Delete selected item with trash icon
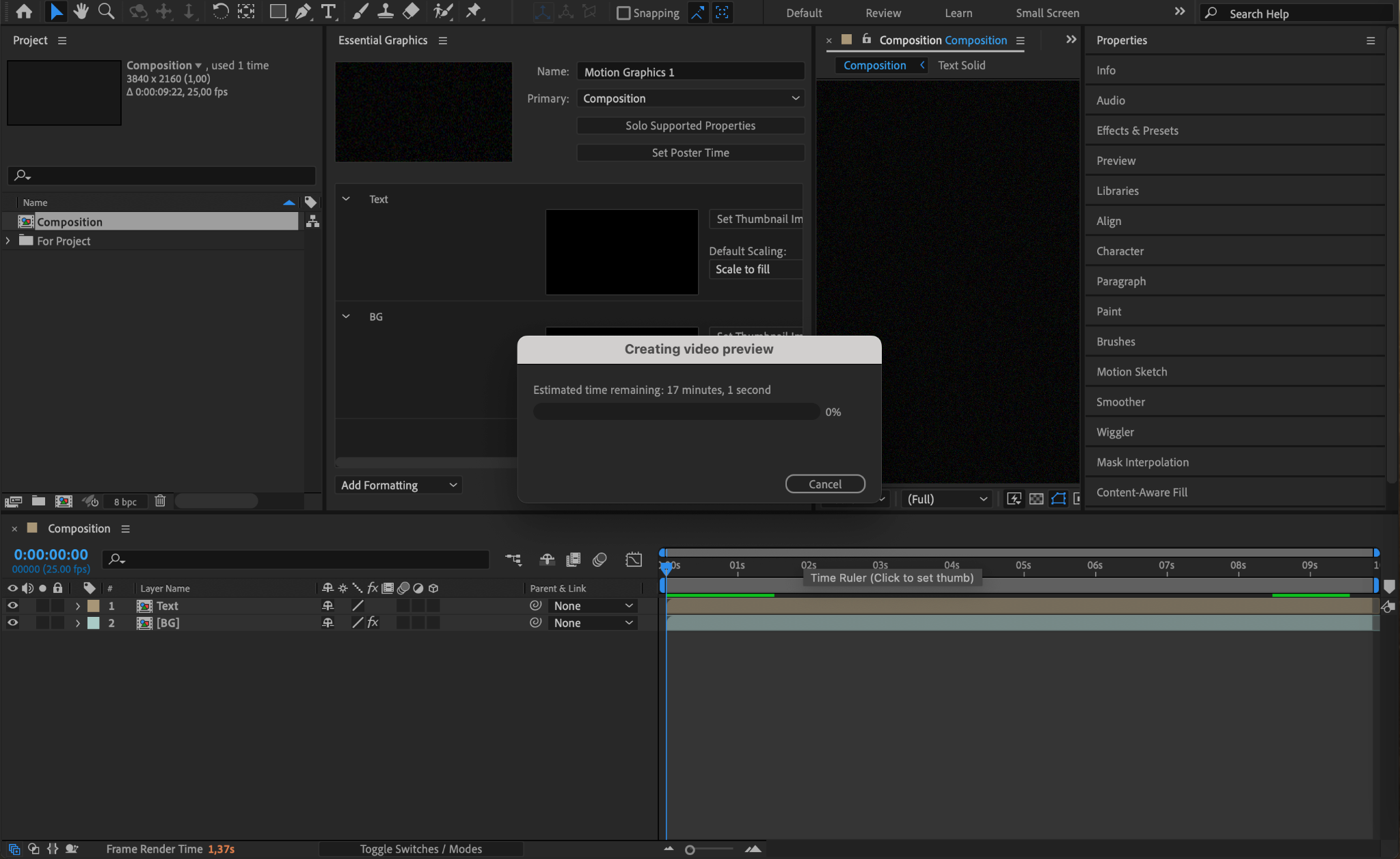 pos(160,501)
